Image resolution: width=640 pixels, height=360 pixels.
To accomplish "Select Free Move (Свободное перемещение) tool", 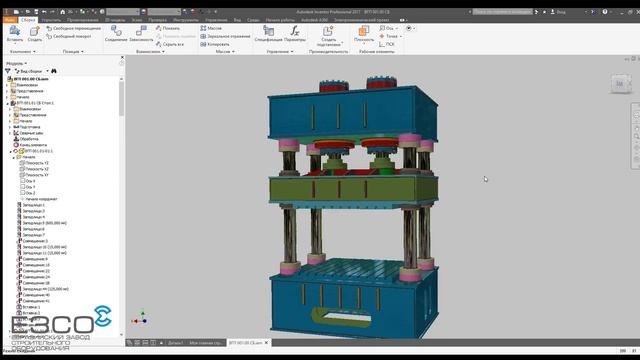I will point(73,28).
